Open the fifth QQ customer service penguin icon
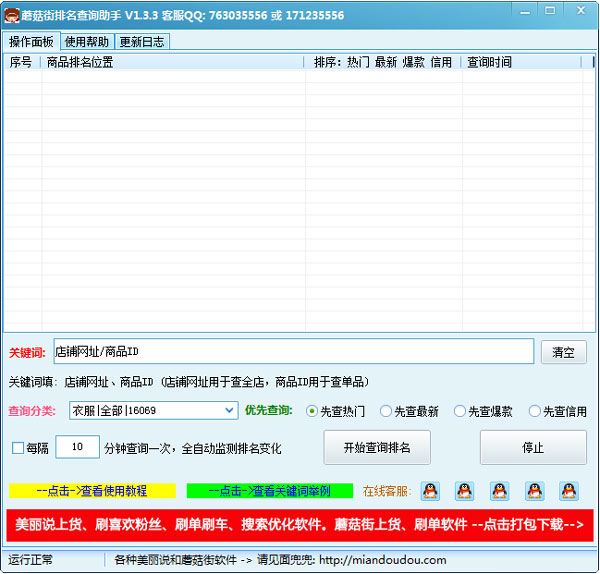Image resolution: width=600 pixels, height=574 pixels. (569, 491)
